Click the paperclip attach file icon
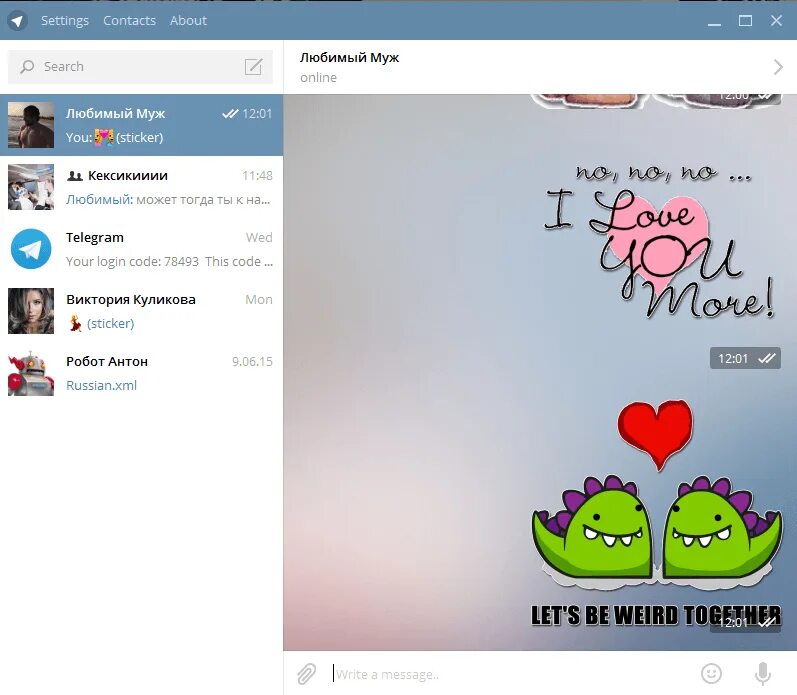 306,674
